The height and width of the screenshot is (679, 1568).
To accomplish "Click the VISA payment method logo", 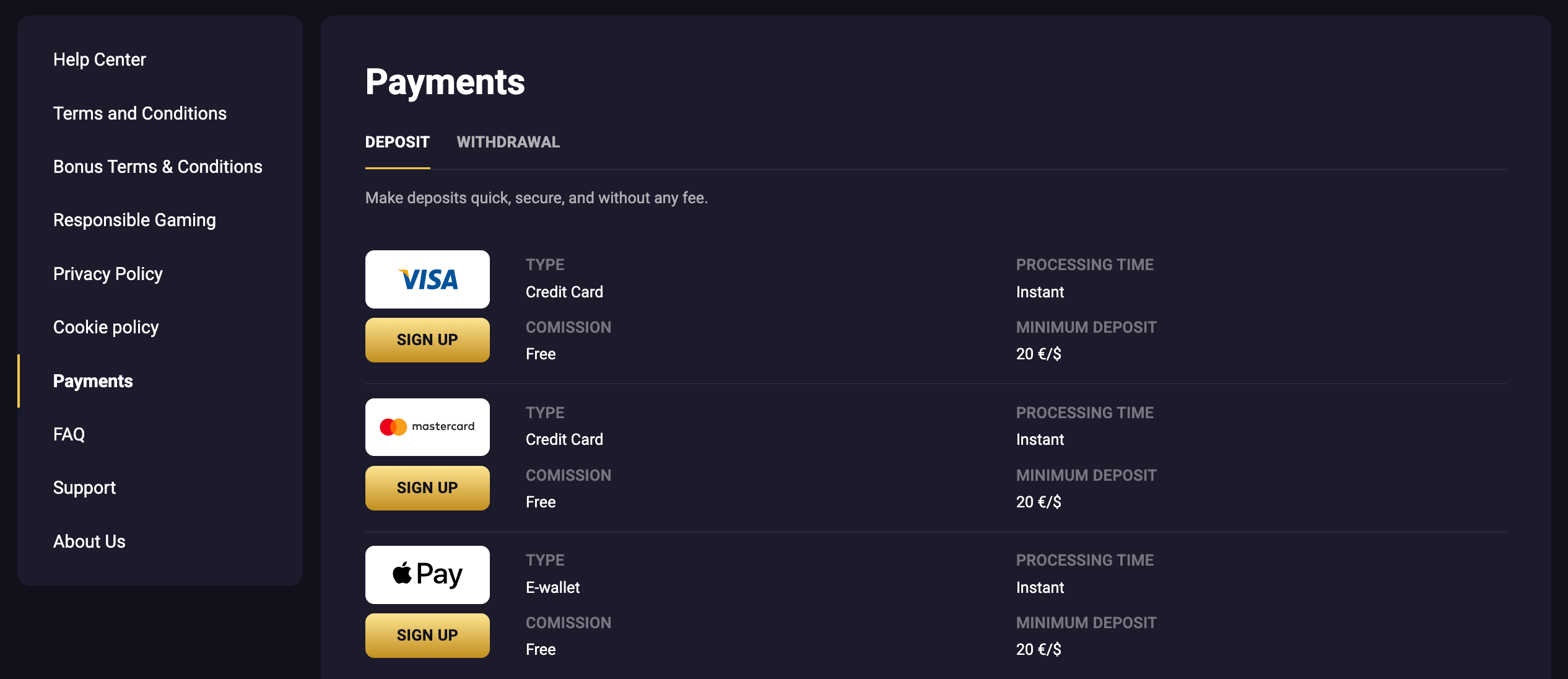I will [x=427, y=279].
